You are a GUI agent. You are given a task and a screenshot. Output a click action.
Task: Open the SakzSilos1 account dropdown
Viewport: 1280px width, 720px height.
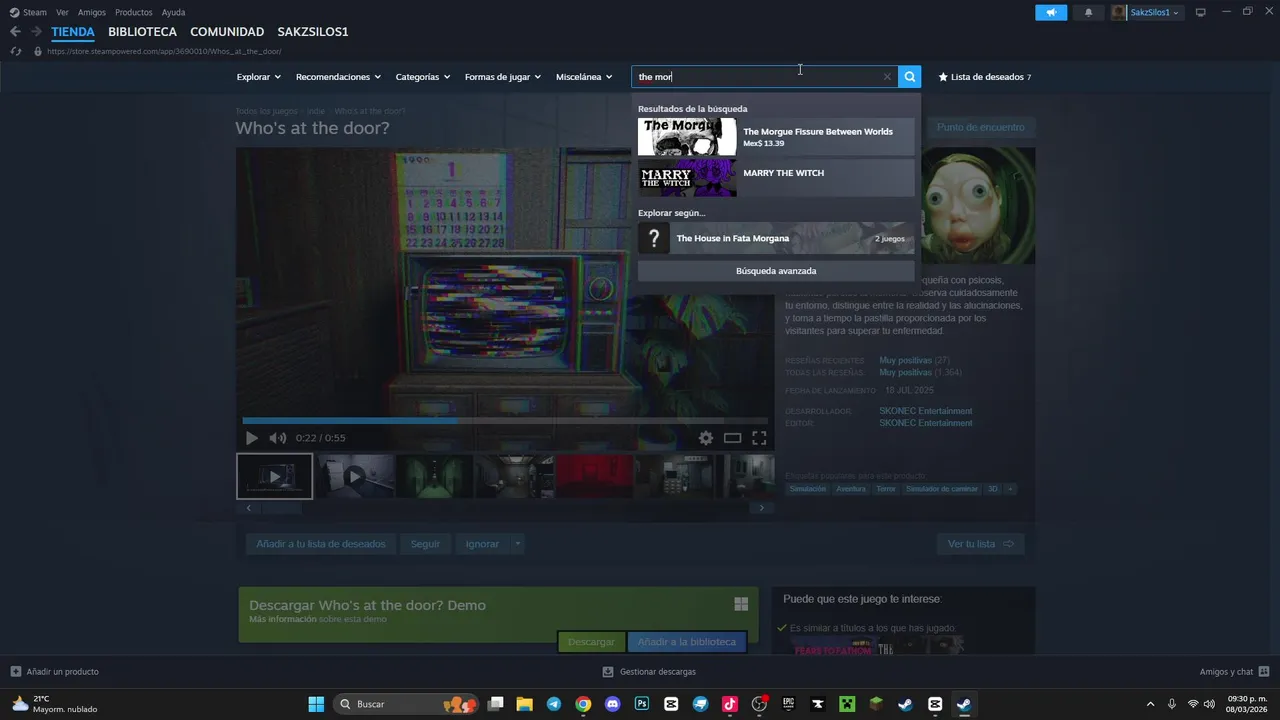[1147, 12]
